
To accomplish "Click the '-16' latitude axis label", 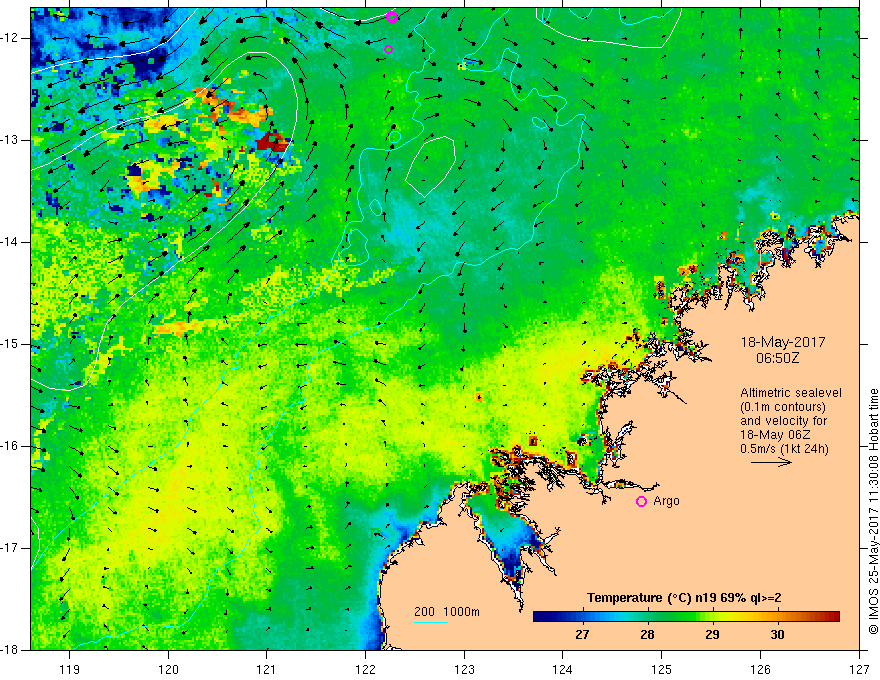I will pyautogui.click(x=10, y=446).
